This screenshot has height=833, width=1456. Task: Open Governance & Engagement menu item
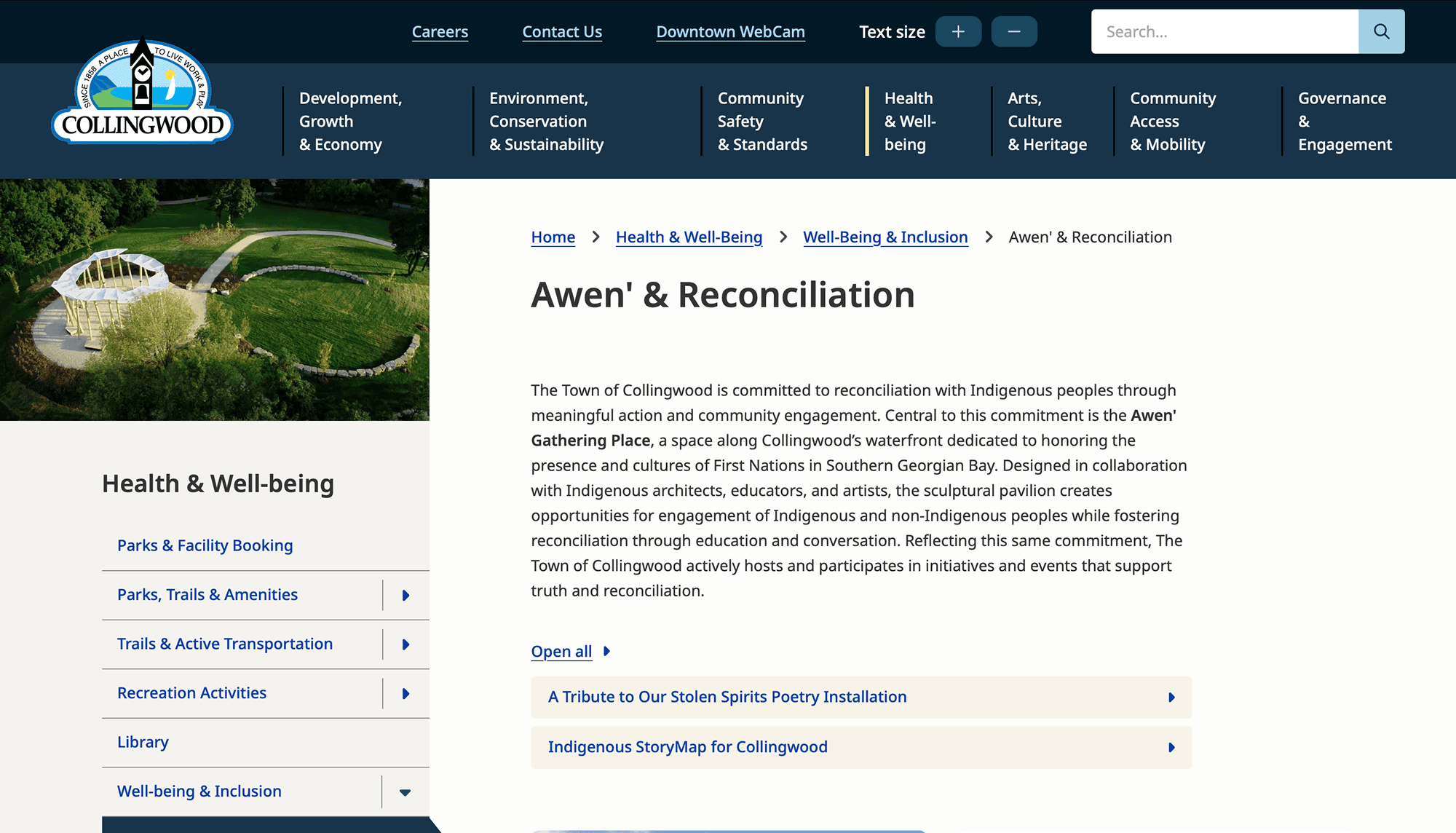pos(1344,121)
